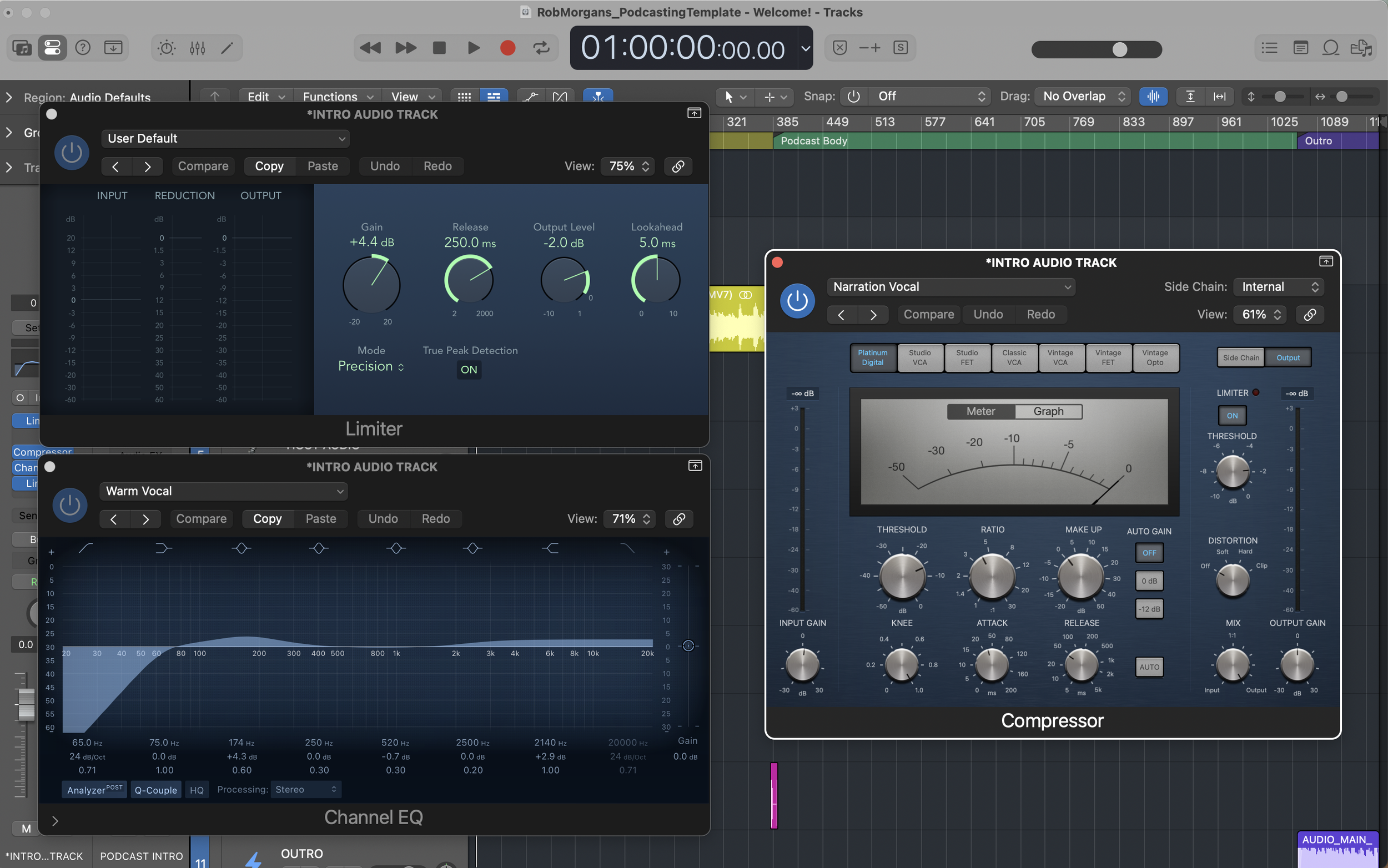
Task: Open the Functions menu in tracks area
Action: [338, 97]
